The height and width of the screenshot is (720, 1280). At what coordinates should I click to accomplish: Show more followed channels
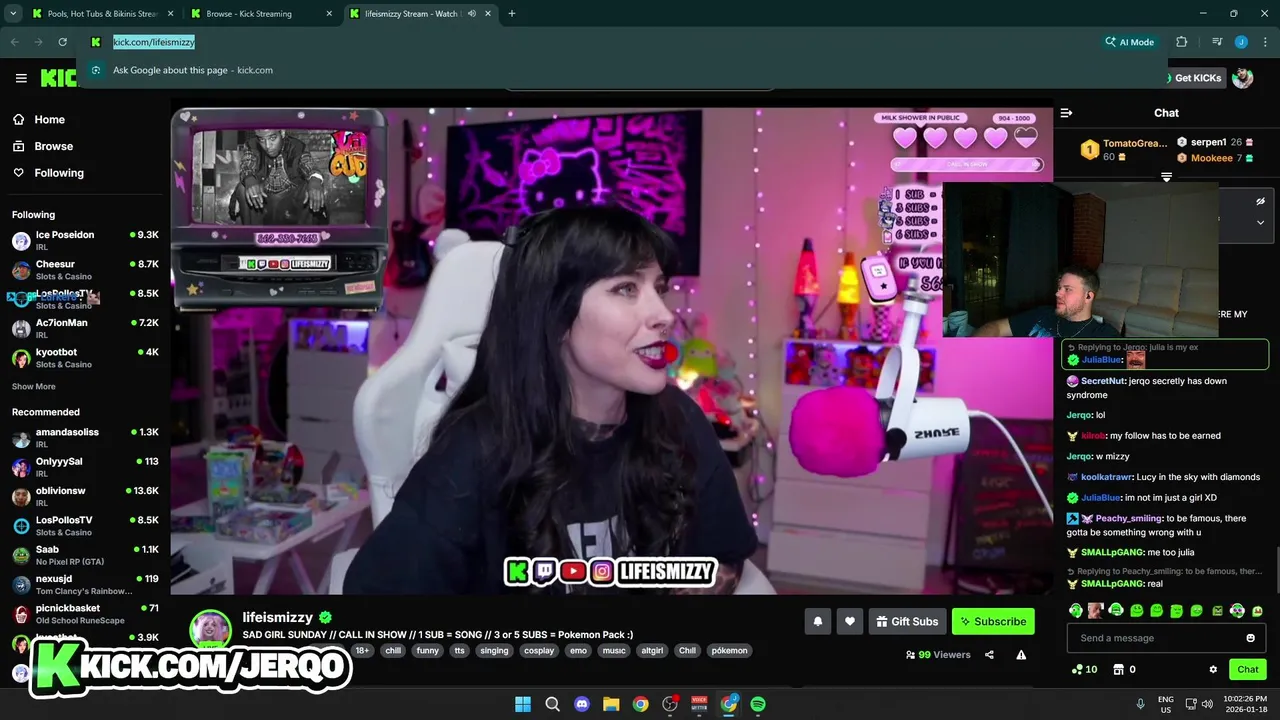click(x=33, y=387)
